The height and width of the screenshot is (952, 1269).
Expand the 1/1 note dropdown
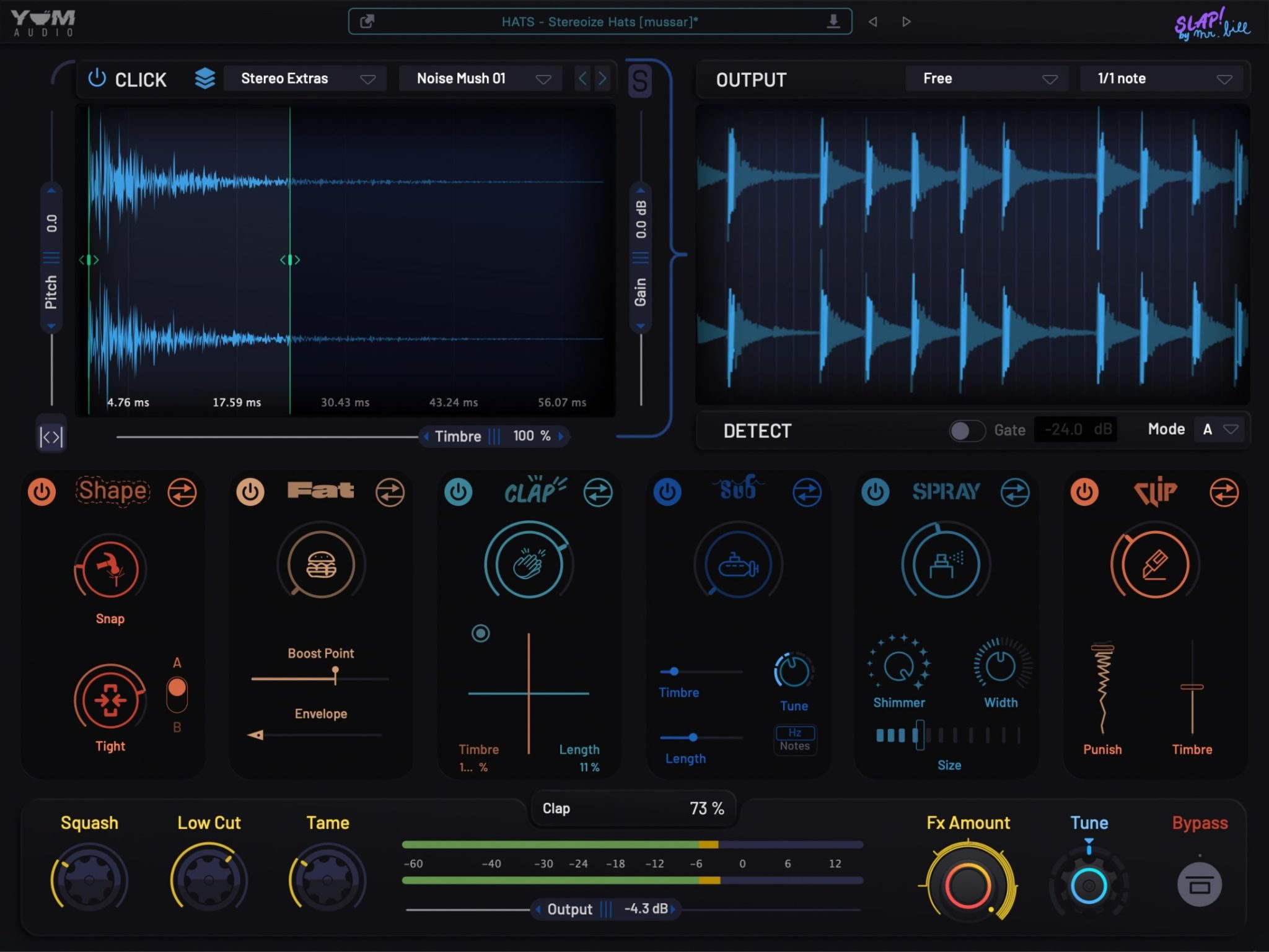[x=1161, y=78]
